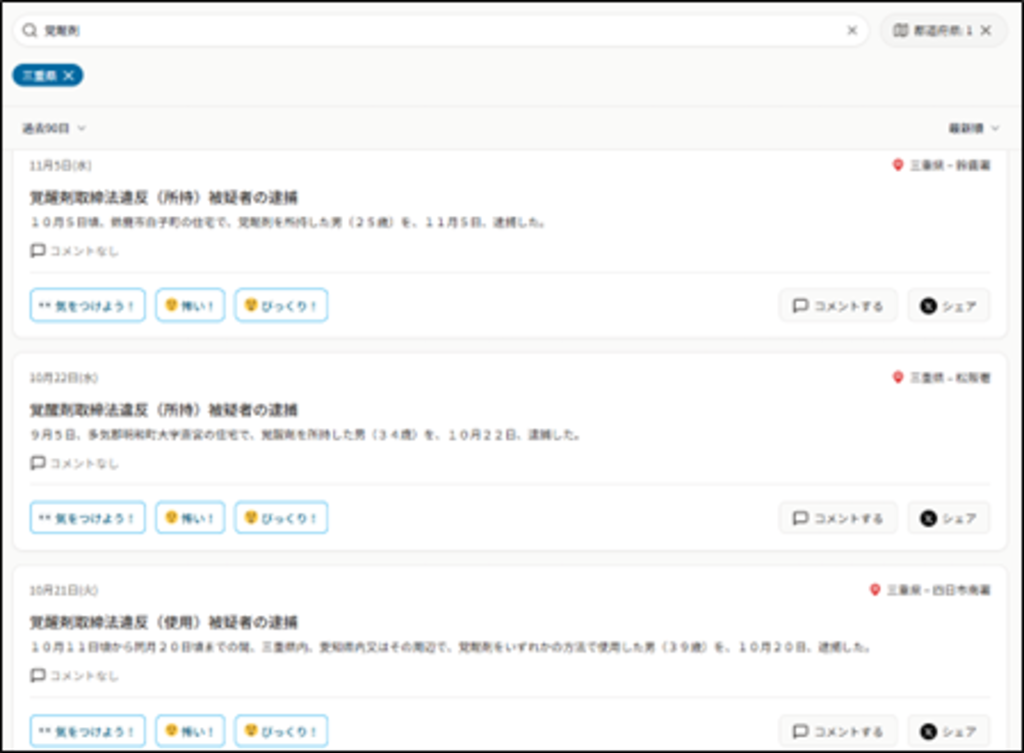Open the 都道府県 prefecture selector
The image size is (1024, 753).
tap(931, 31)
